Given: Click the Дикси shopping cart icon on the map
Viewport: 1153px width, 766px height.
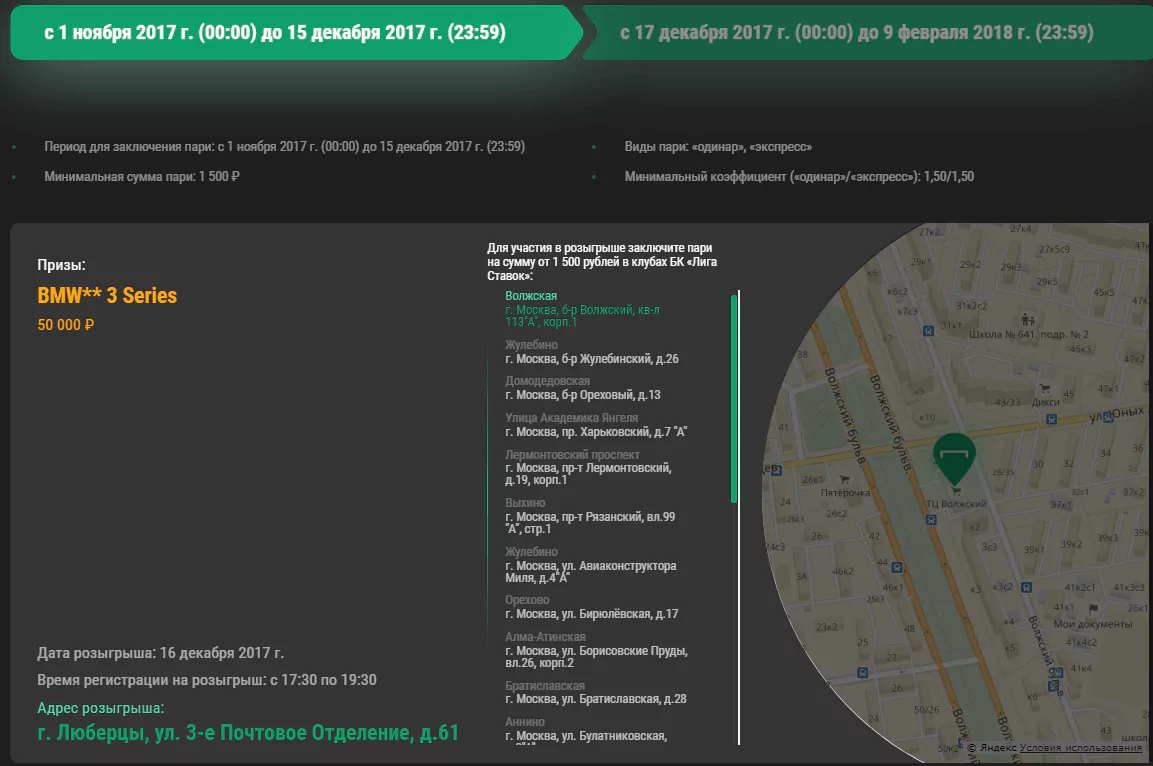Looking at the screenshot, I should [x=1044, y=388].
